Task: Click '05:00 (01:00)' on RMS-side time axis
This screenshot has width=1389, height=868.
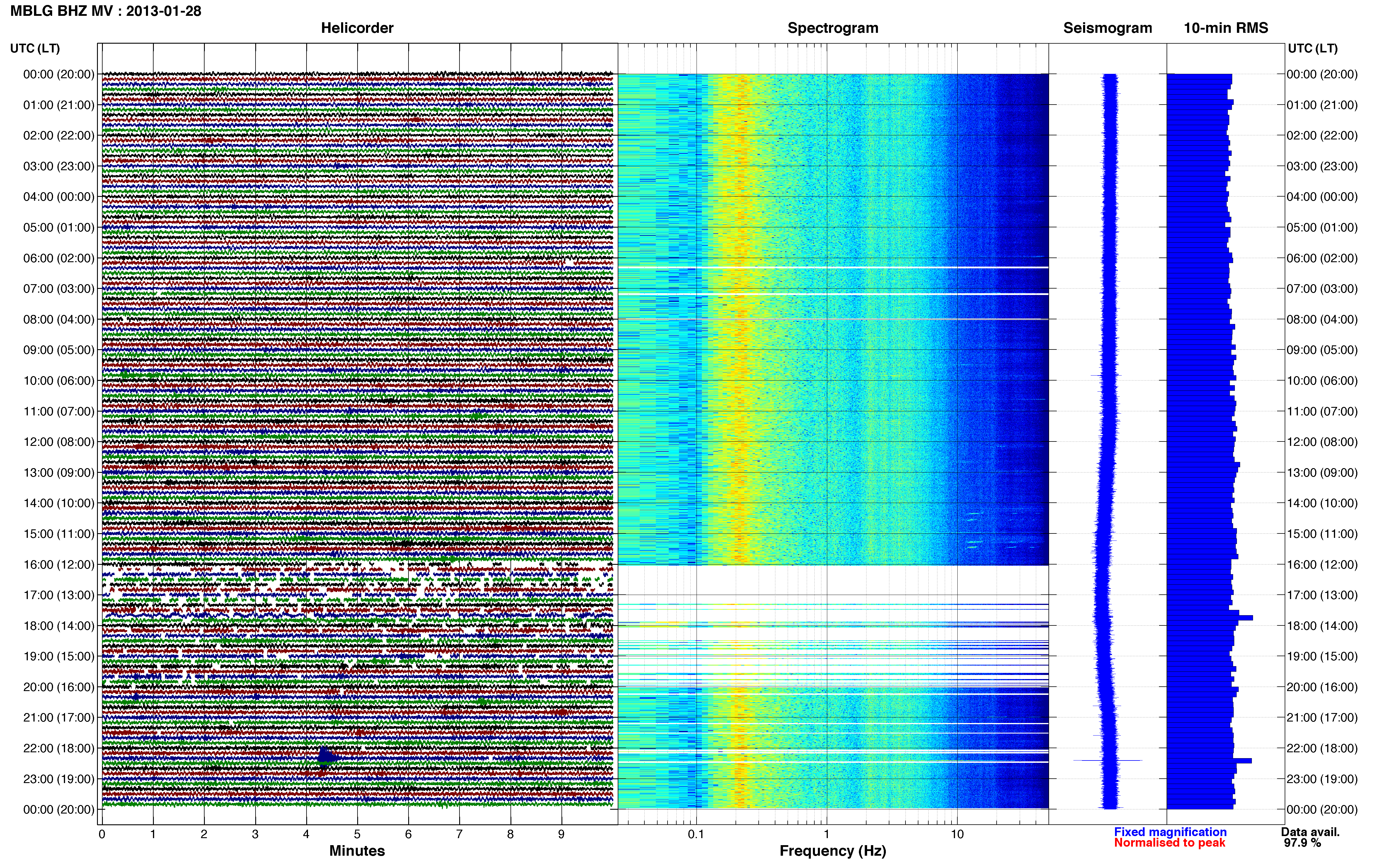Action: [x=1322, y=227]
